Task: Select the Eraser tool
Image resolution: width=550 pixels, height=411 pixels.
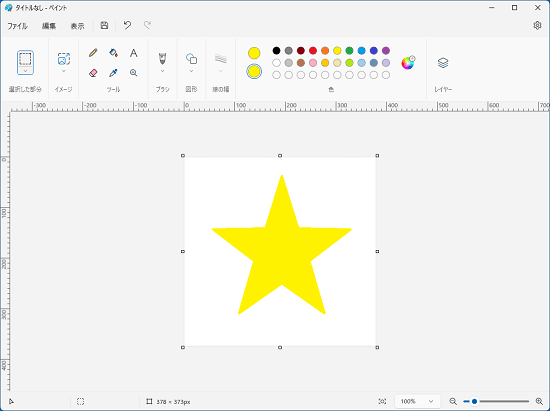Action: tap(93, 73)
